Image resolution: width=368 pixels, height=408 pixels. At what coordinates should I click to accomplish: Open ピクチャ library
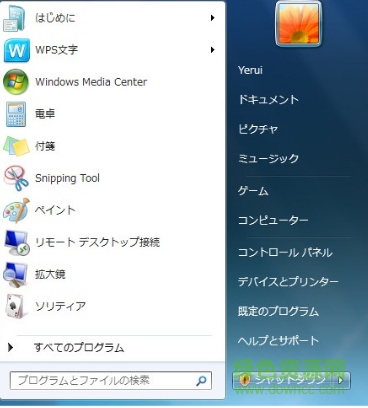258,129
